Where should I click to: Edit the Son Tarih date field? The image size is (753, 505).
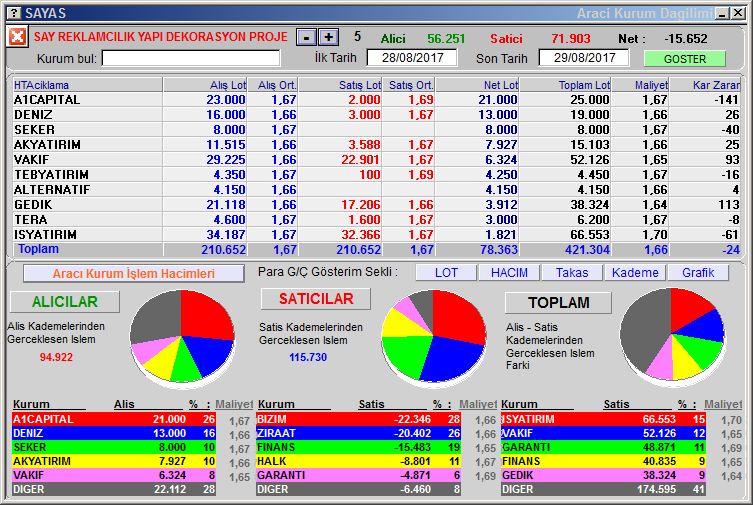[x=584, y=58]
